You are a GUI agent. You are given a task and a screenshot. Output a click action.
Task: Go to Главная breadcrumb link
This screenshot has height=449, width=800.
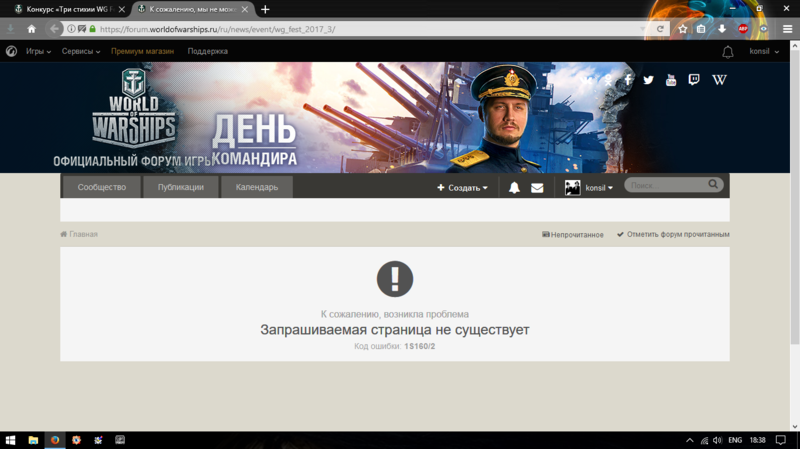coord(79,234)
